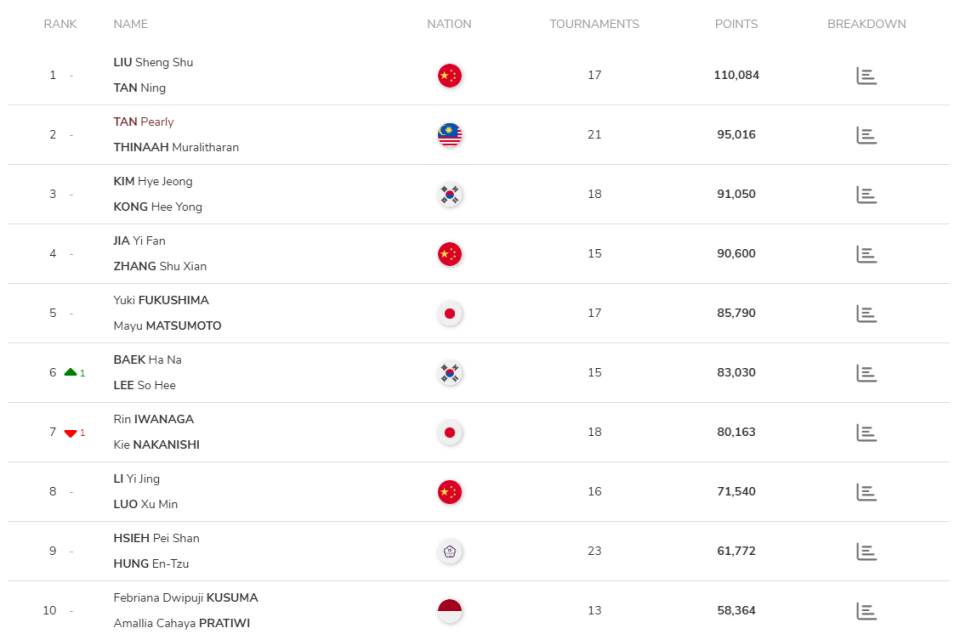Image resolution: width=960 pixels, height=634 pixels.
Task: Open TAN Pearly player profile link
Action: tap(144, 122)
